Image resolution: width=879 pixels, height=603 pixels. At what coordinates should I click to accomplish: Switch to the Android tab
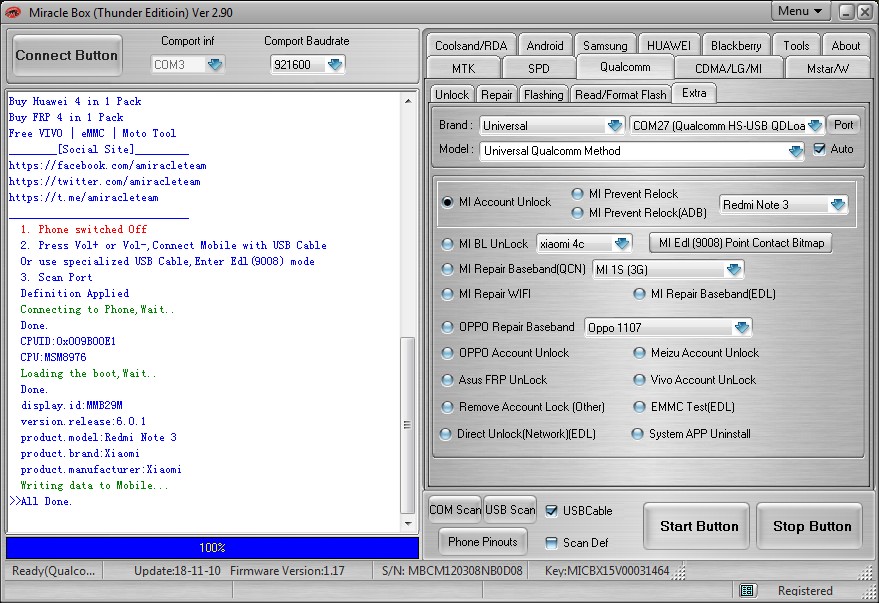[545, 46]
